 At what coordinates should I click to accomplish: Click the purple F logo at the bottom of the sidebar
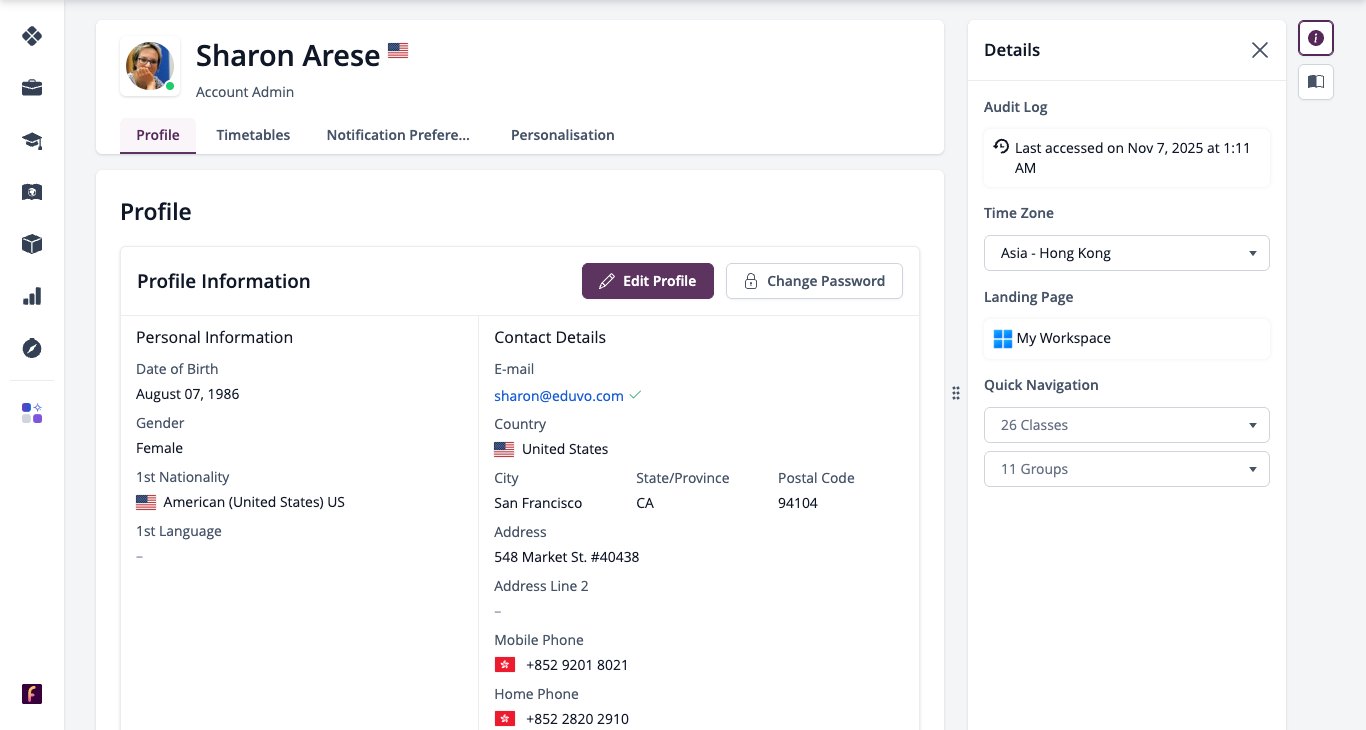(32, 694)
